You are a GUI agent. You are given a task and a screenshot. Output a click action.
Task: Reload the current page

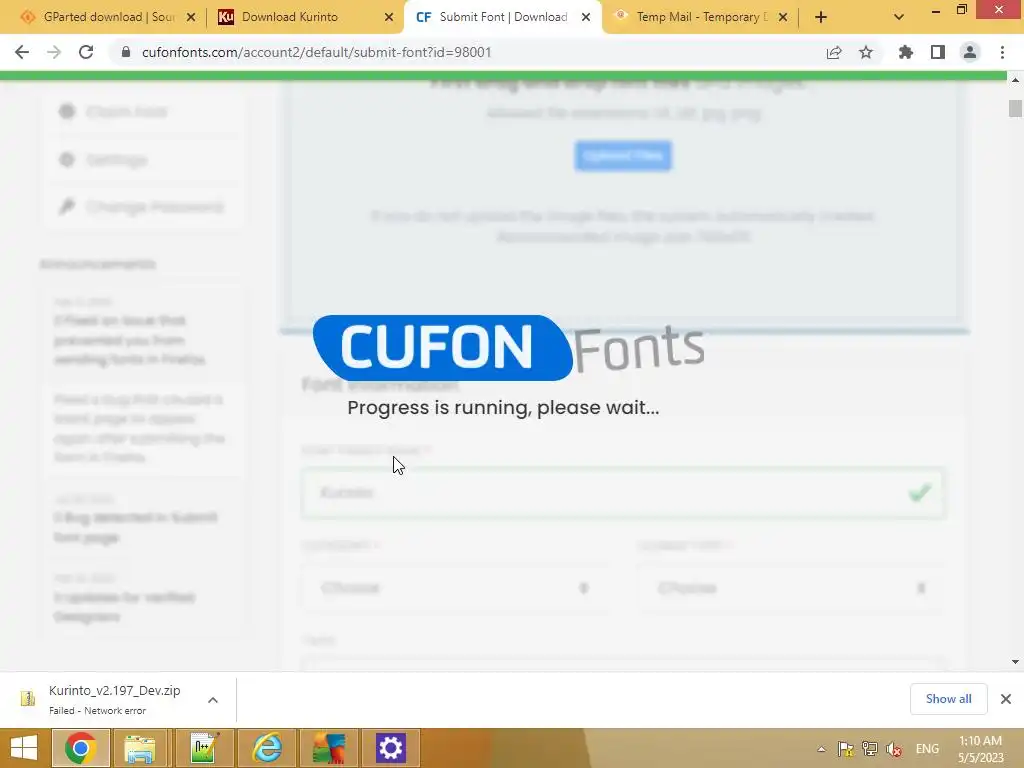[x=86, y=52]
